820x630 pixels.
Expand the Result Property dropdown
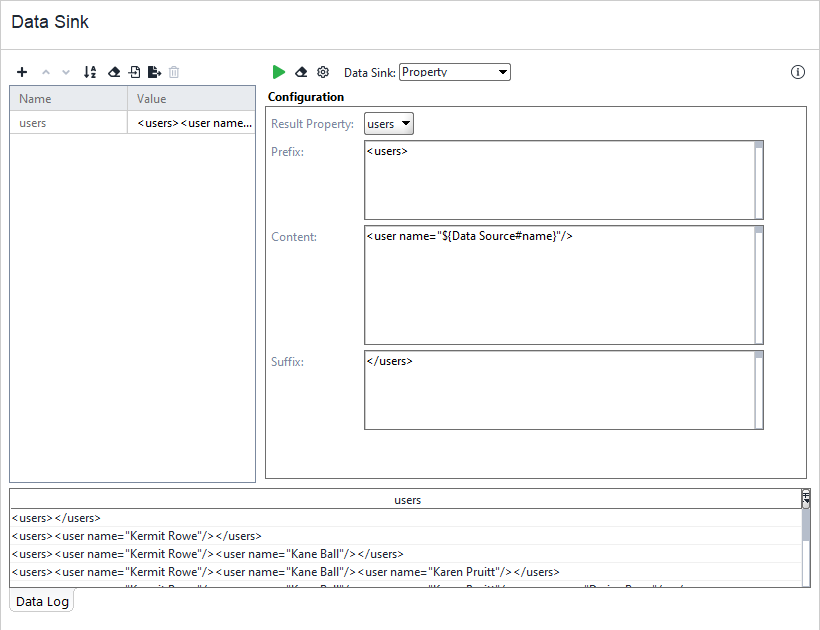(x=389, y=124)
